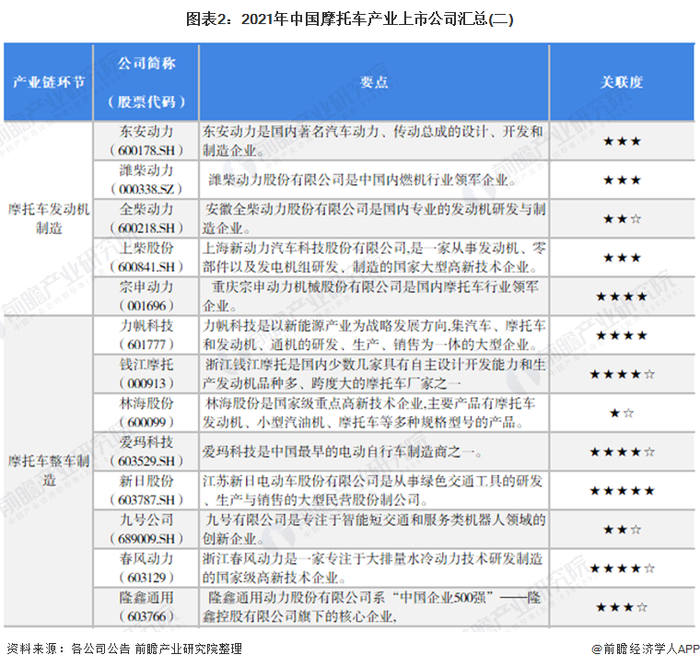Click the five-star rating for 新日股份
Image resolution: width=700 pixels, height=668 pixels.
coord(622,491)
